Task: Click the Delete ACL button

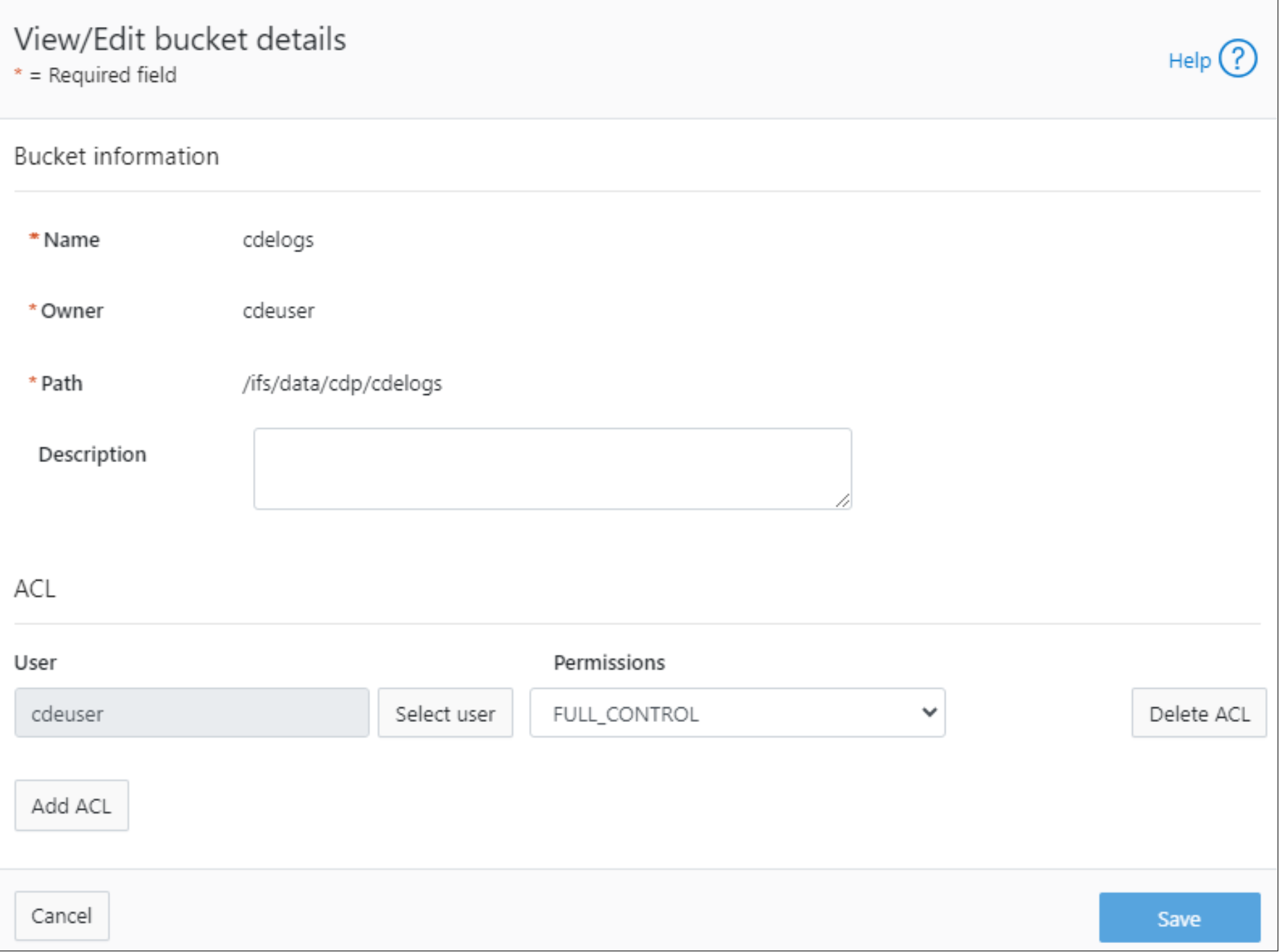Action: (x=1199, y=713)
